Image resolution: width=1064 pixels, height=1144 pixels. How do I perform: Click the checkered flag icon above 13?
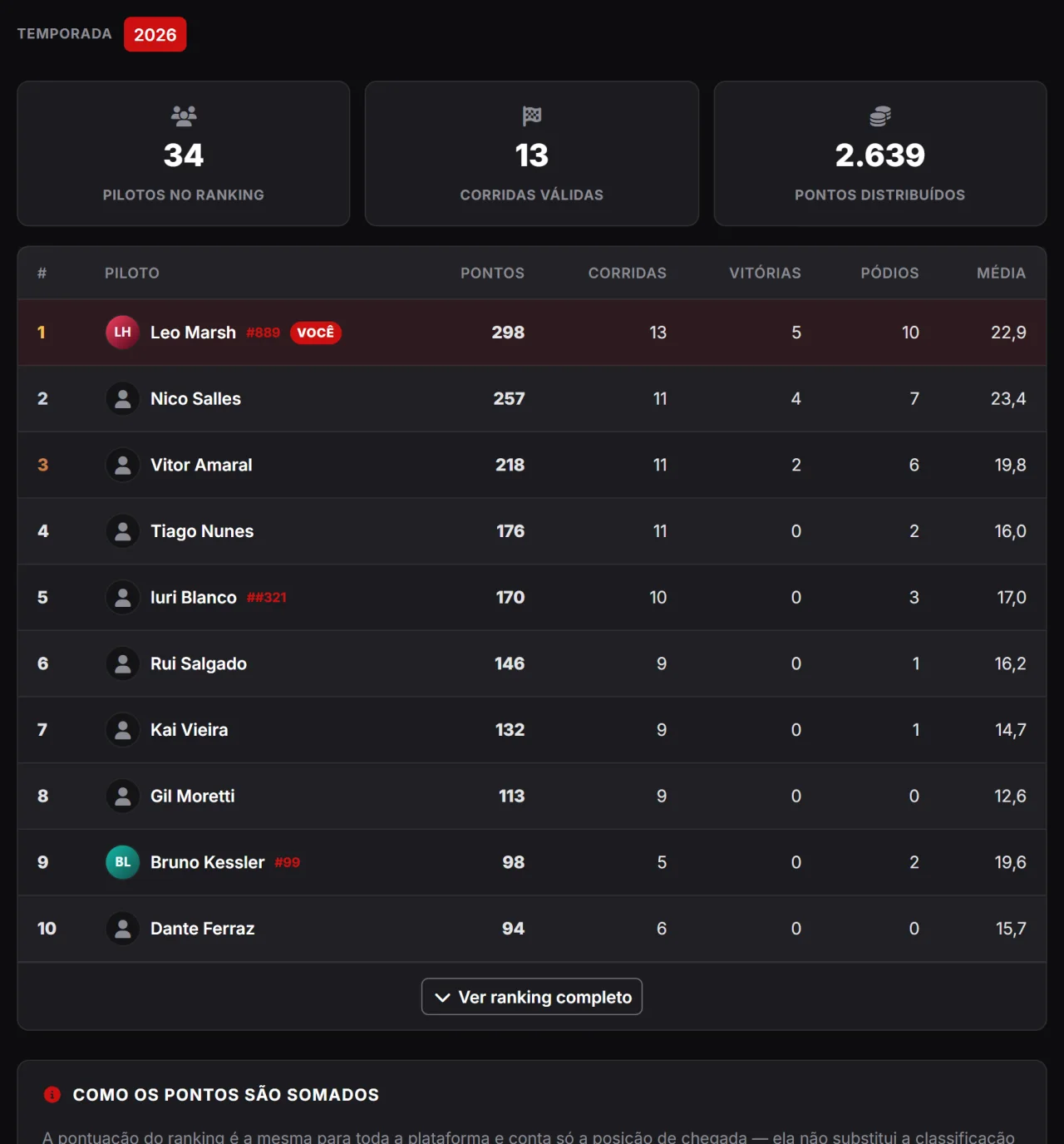[532, 116]
